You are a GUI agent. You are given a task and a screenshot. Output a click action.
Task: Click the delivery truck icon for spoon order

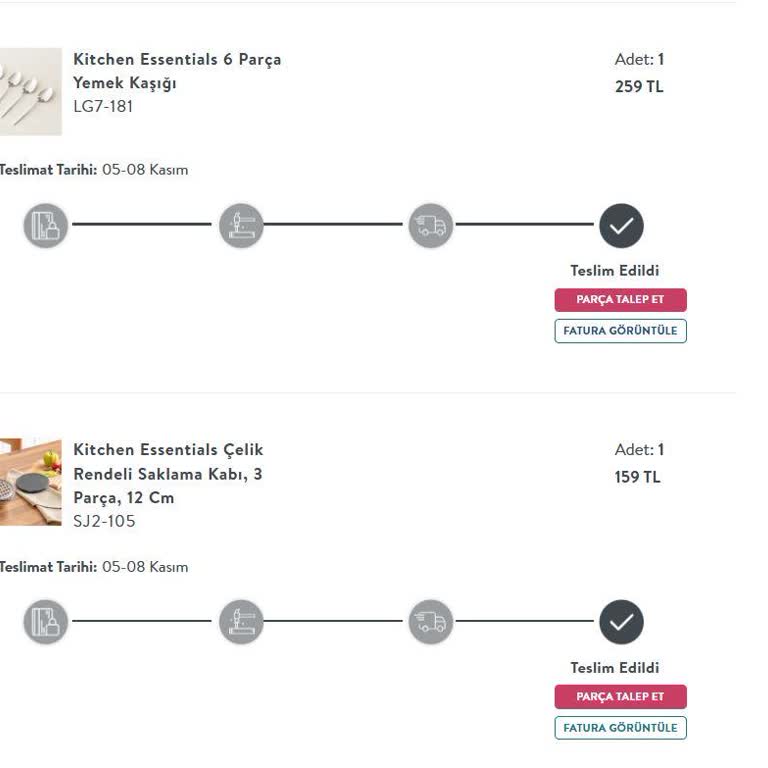point(431,226)
